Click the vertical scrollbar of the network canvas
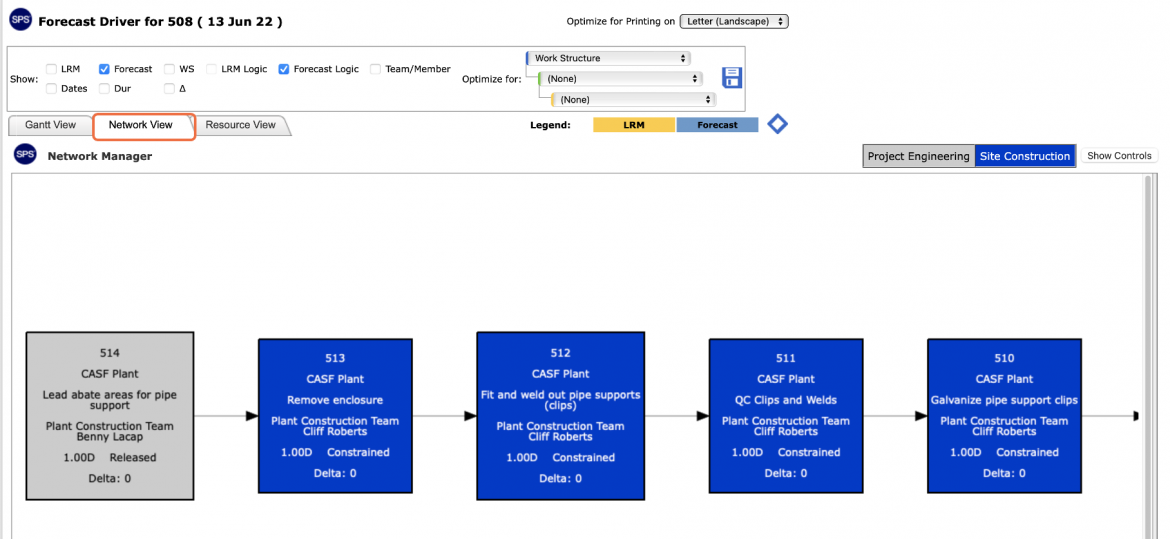 coord(1148,356)
